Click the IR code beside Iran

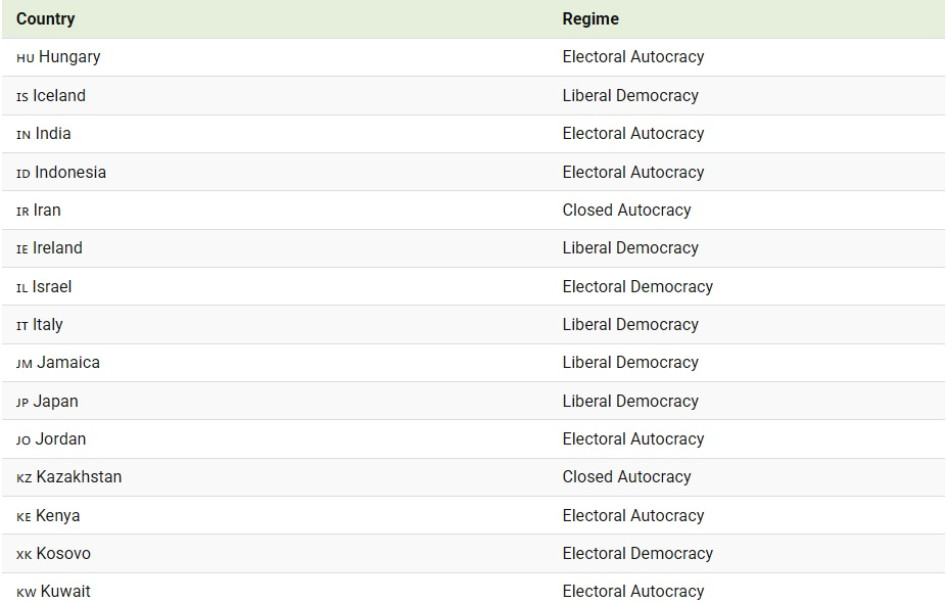tap(24, 211)
